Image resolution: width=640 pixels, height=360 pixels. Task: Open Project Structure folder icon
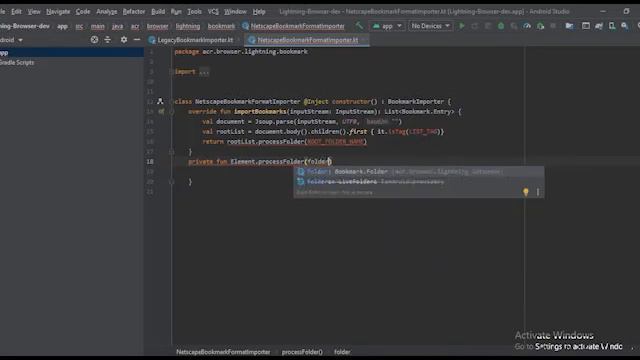pyautogui.click(x=569, y=26)
